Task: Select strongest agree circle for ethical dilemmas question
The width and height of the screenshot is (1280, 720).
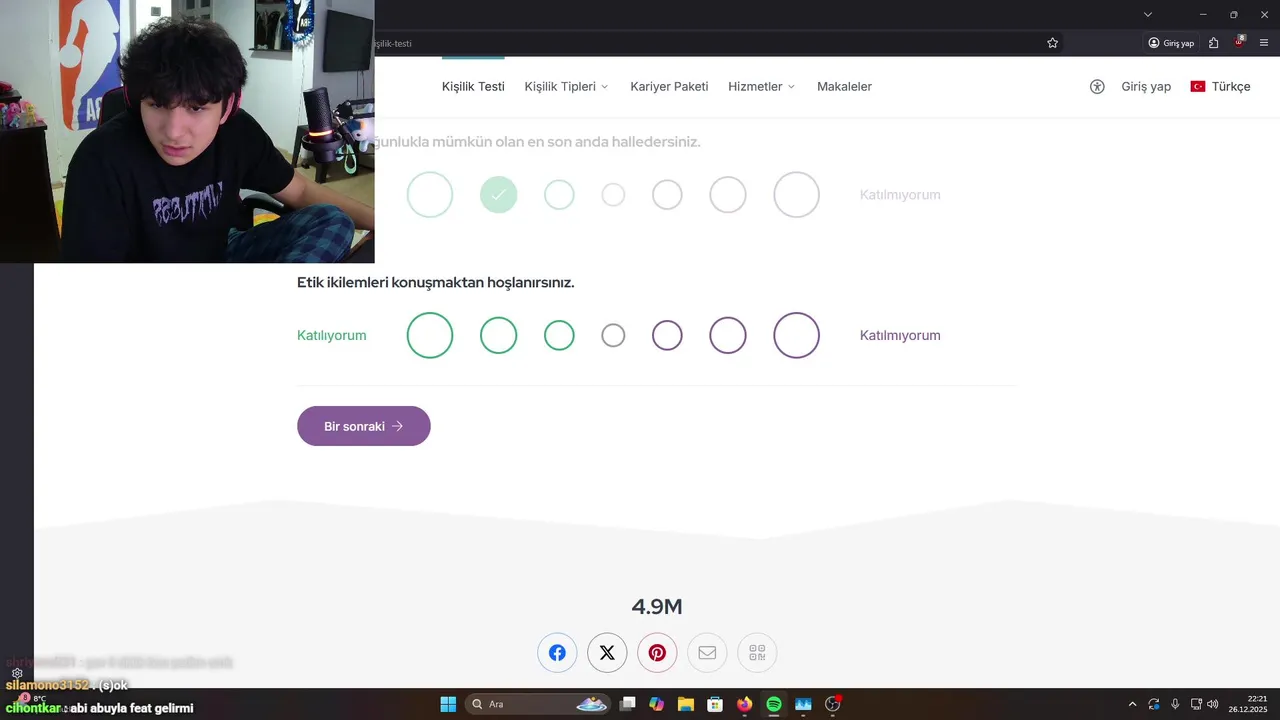Action: pos(430,335)
